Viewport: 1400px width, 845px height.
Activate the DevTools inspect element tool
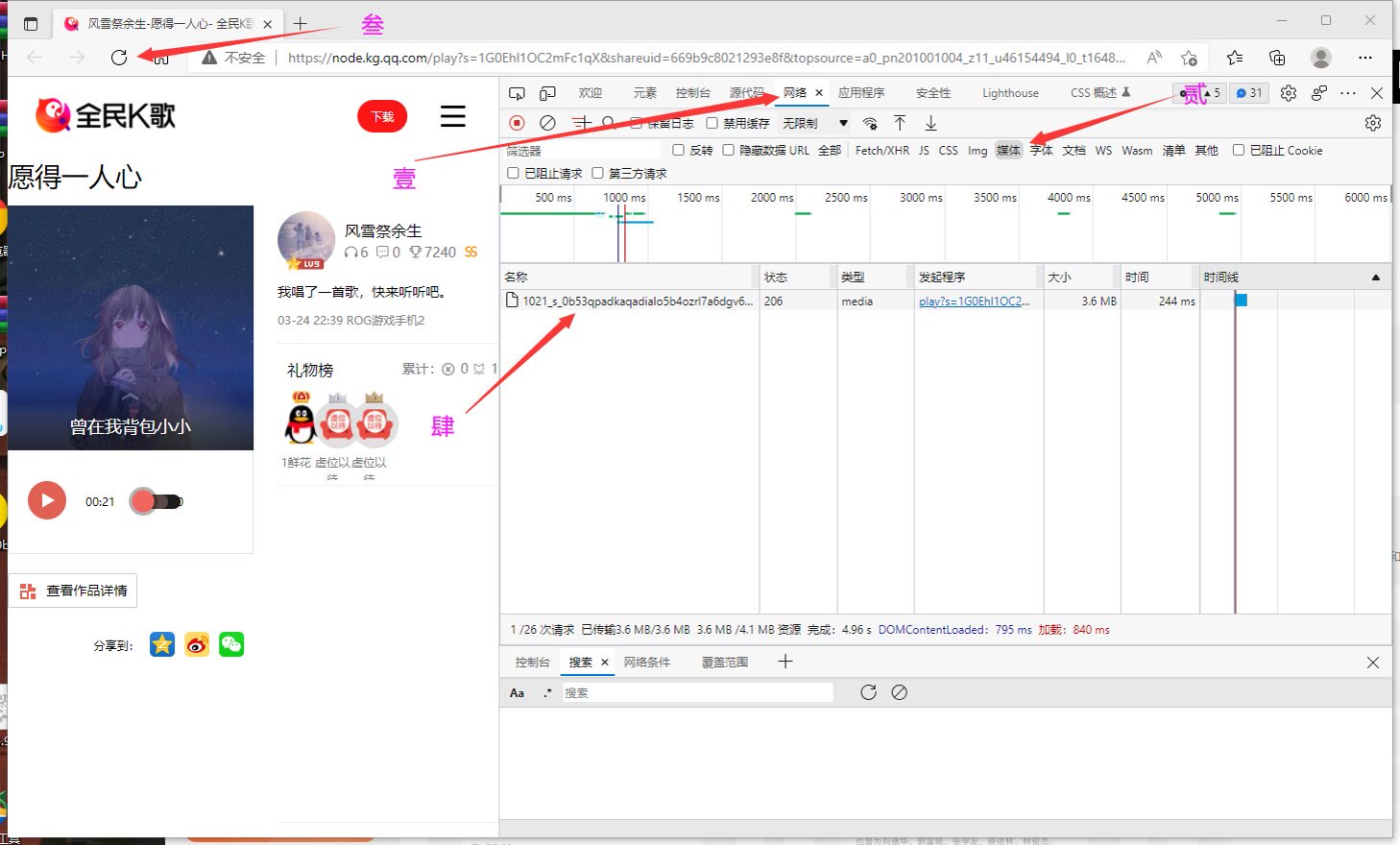point(517,93)
